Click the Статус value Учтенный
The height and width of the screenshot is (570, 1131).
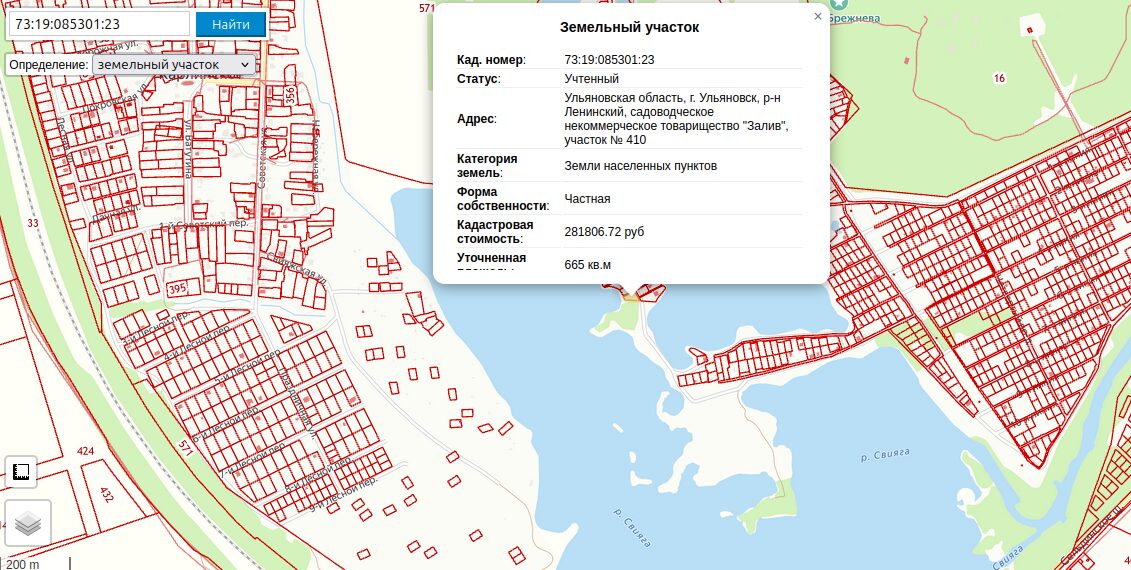[591, 79]
